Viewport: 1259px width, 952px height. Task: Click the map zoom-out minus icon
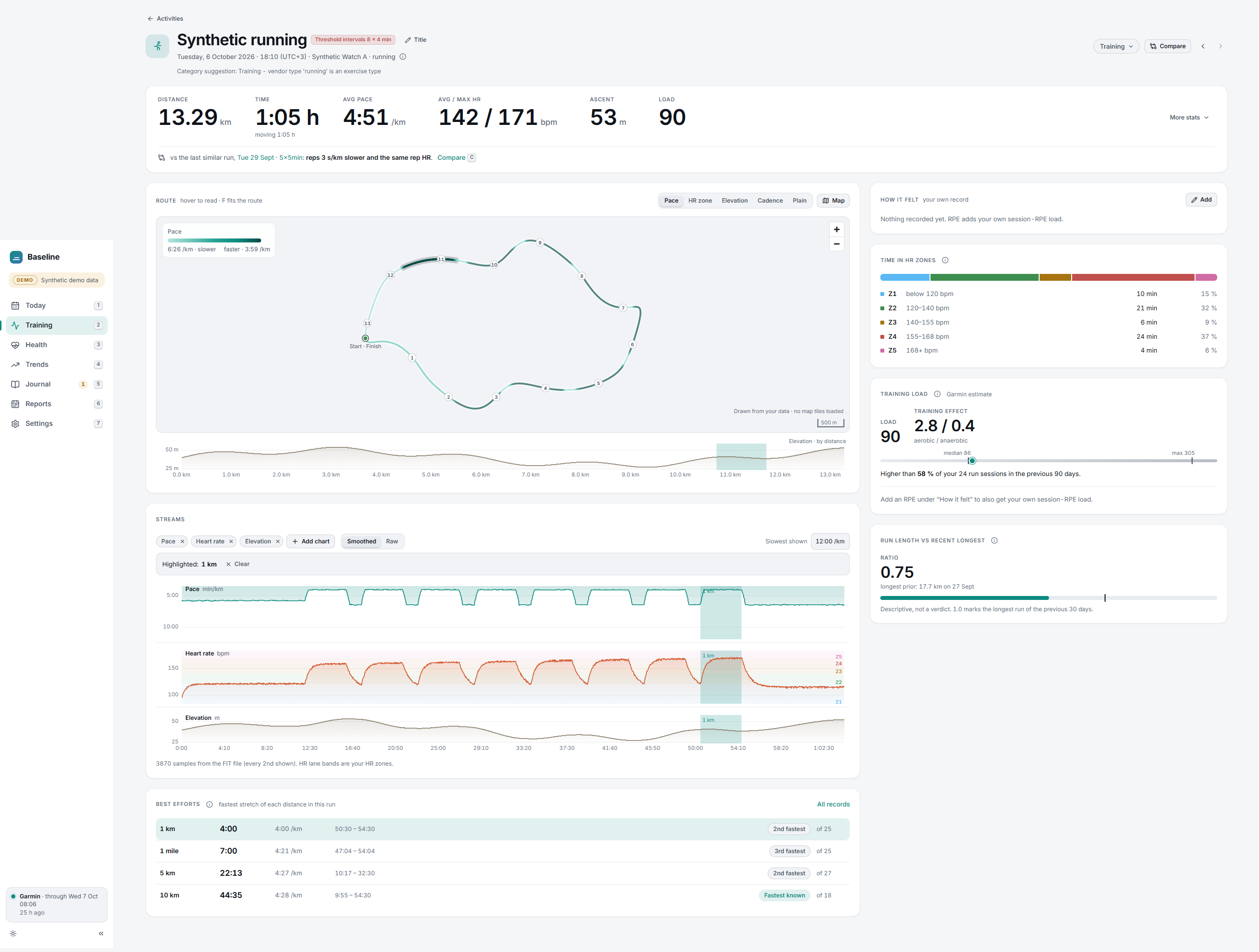(x=836, y=244)
